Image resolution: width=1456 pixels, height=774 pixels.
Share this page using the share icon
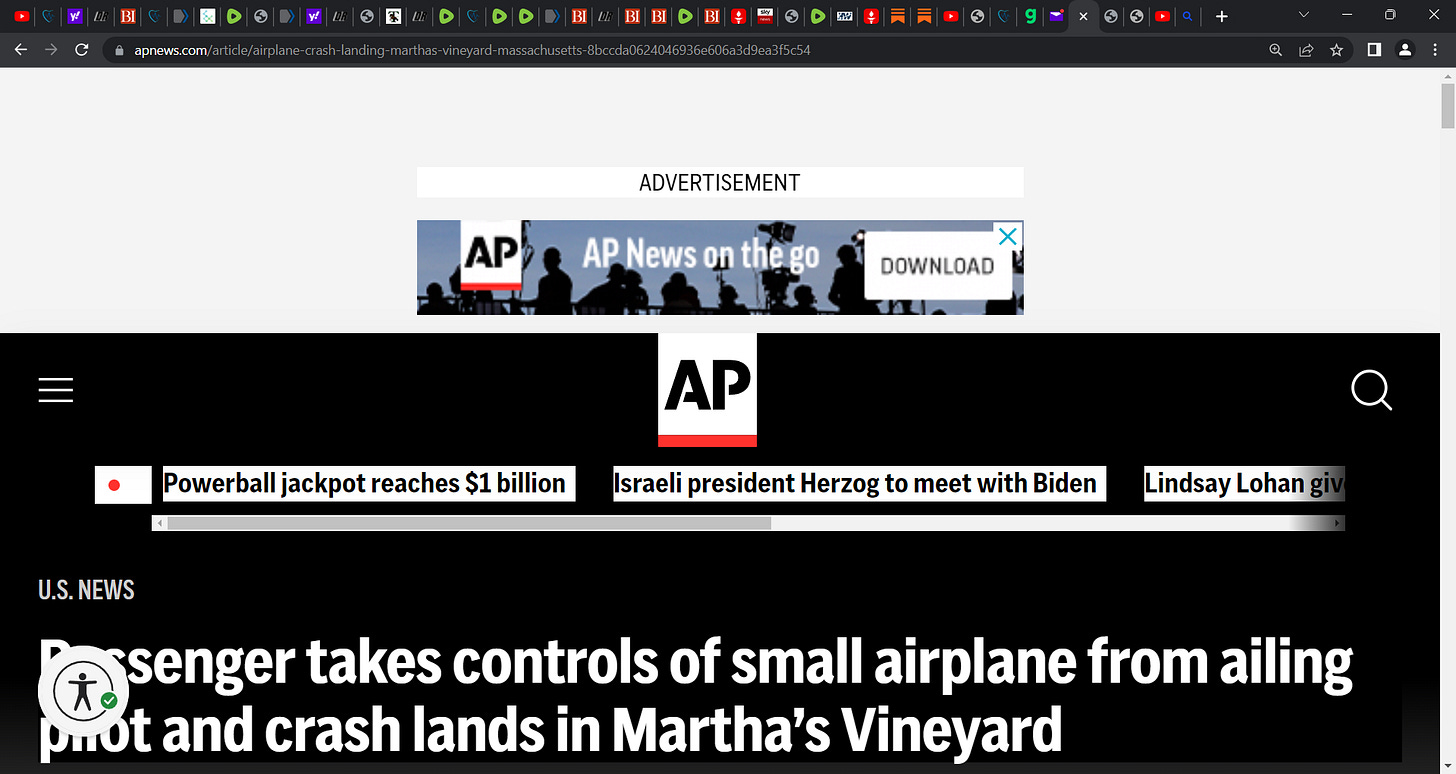[1306, 50]
